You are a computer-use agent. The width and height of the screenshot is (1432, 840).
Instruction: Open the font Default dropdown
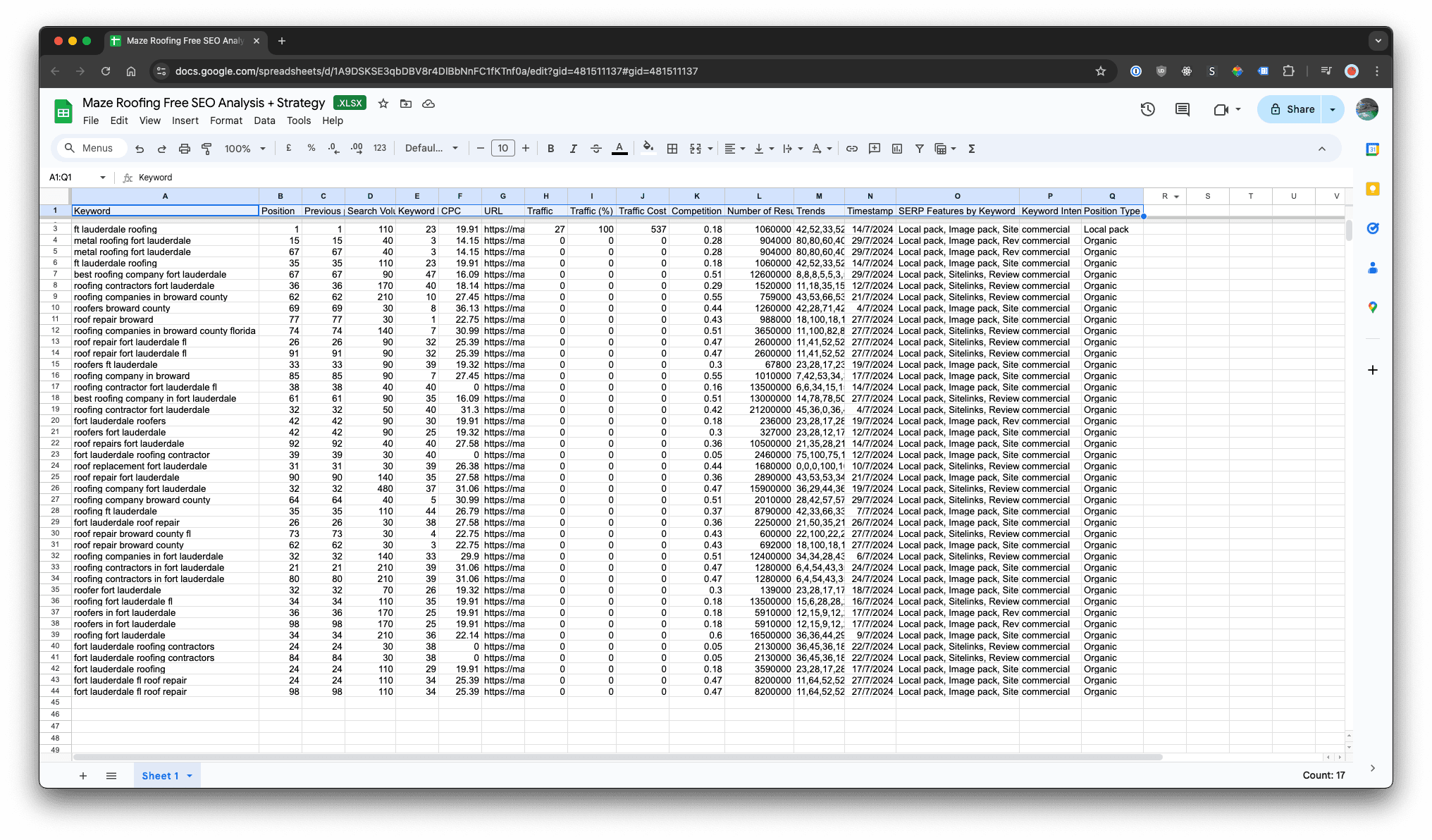click(x=431, y=149)
